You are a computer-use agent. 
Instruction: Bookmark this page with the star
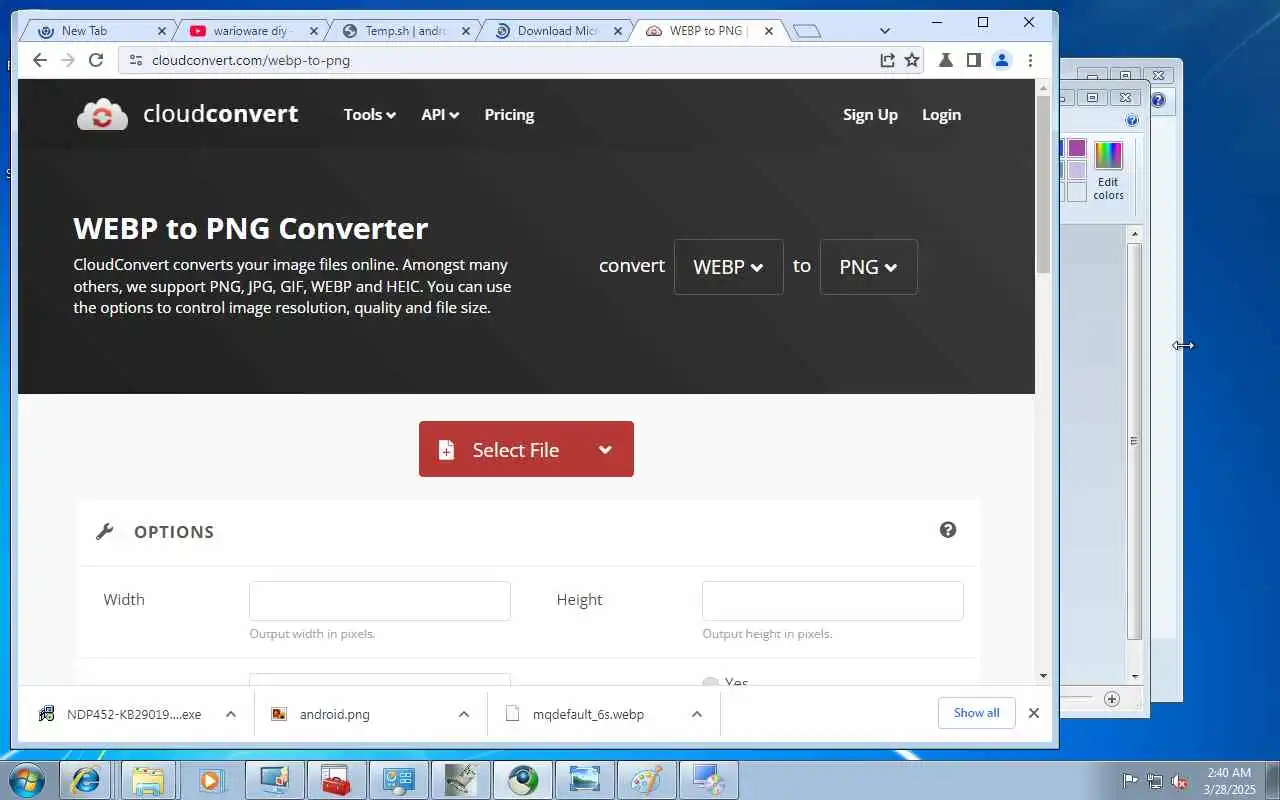click(x=912, y=60)
